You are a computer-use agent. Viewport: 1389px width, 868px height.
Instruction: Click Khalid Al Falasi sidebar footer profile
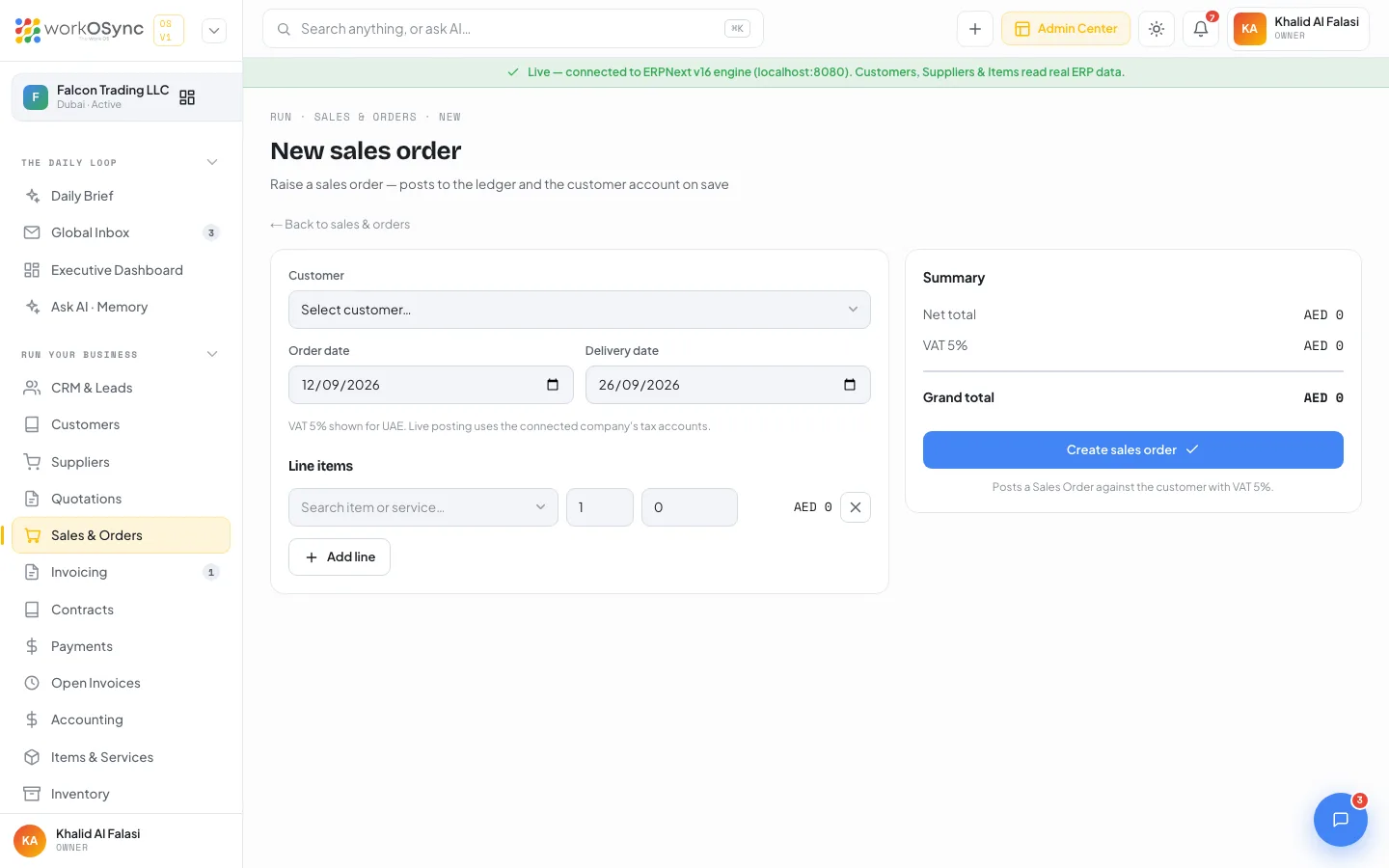121,840
